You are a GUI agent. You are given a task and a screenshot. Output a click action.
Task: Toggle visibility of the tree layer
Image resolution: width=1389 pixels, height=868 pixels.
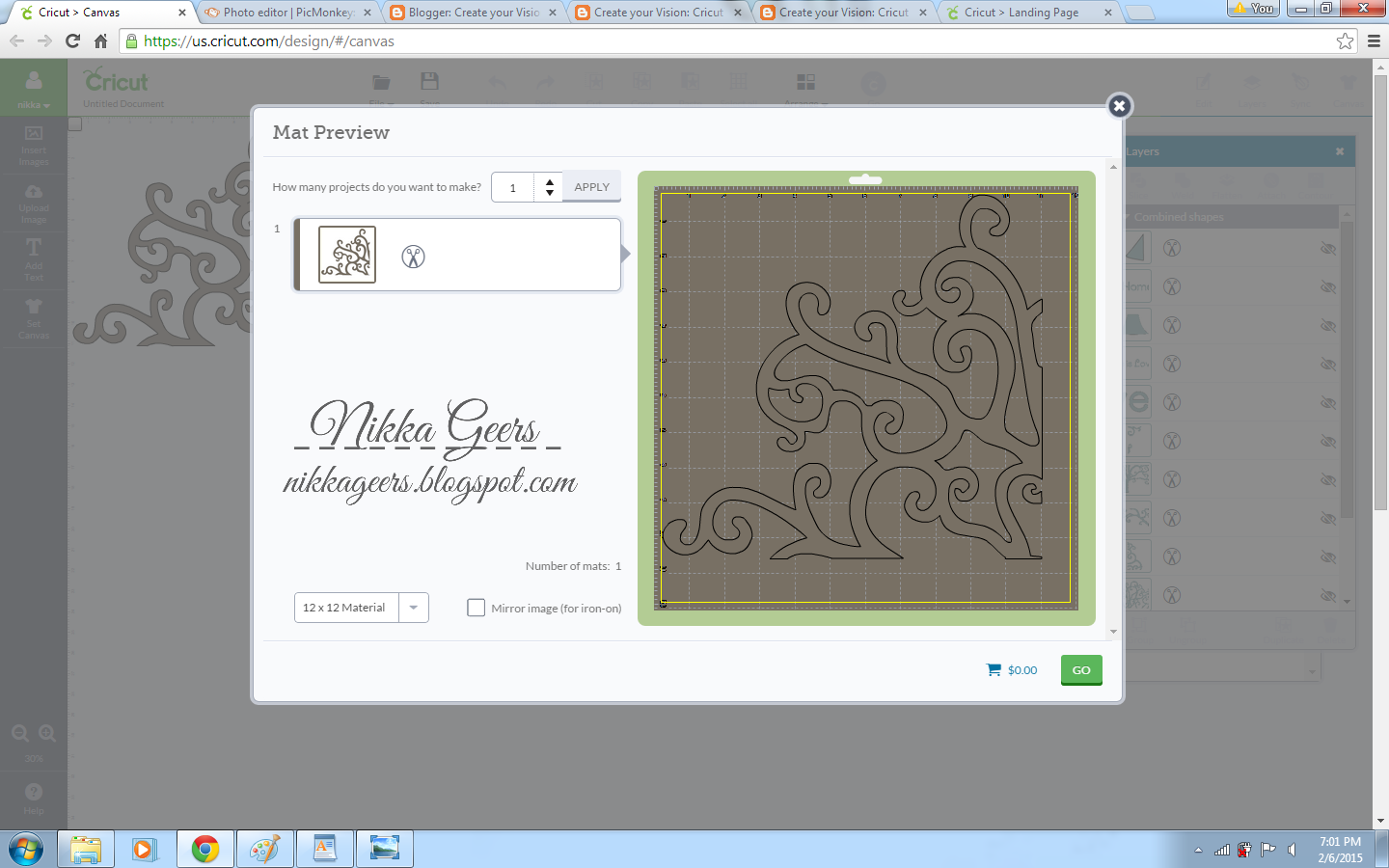(1328, 479)
